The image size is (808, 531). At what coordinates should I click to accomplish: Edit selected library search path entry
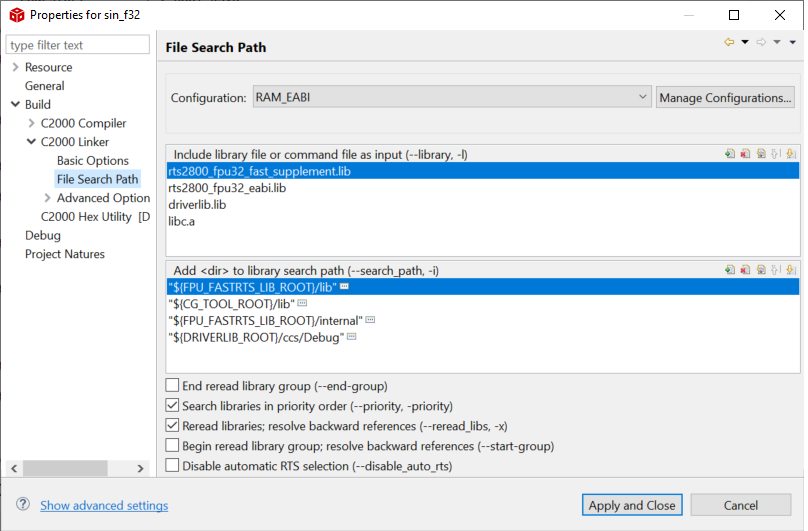click(761, 270)
